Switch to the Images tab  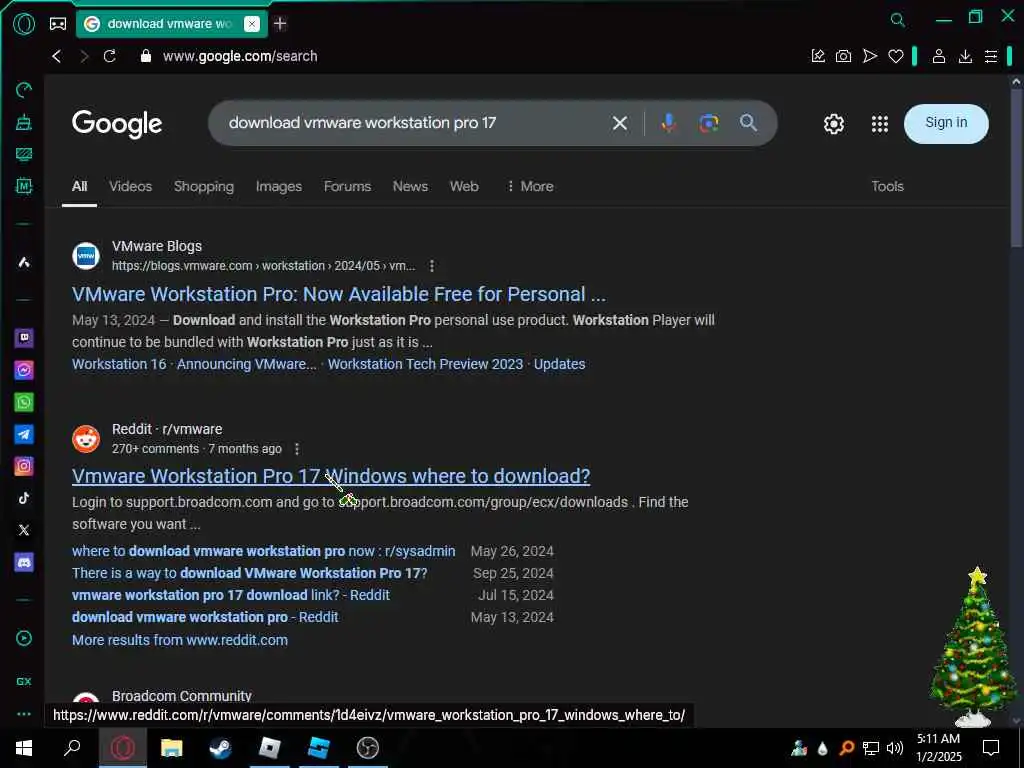tap(279, 186)
